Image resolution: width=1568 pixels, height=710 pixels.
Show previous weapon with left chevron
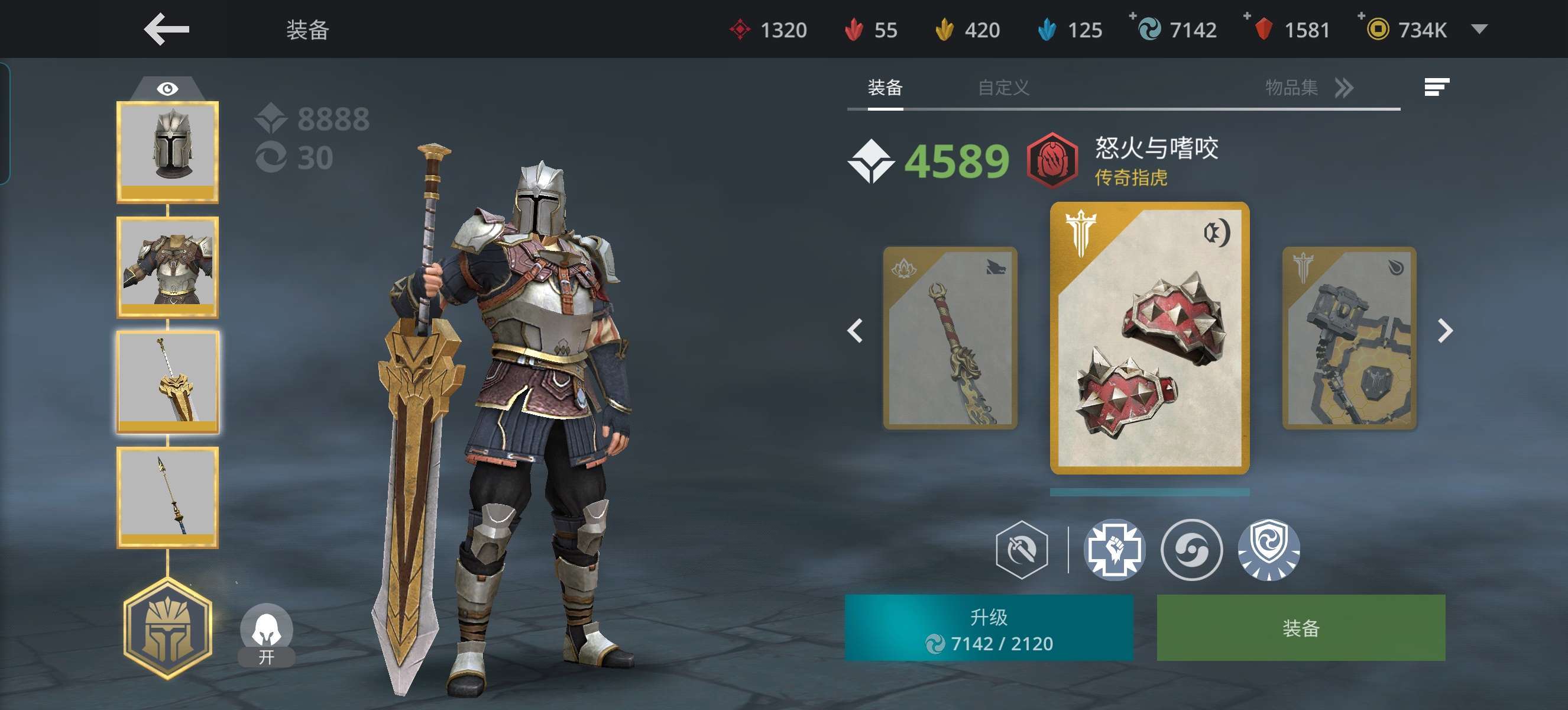coord(854,331)
